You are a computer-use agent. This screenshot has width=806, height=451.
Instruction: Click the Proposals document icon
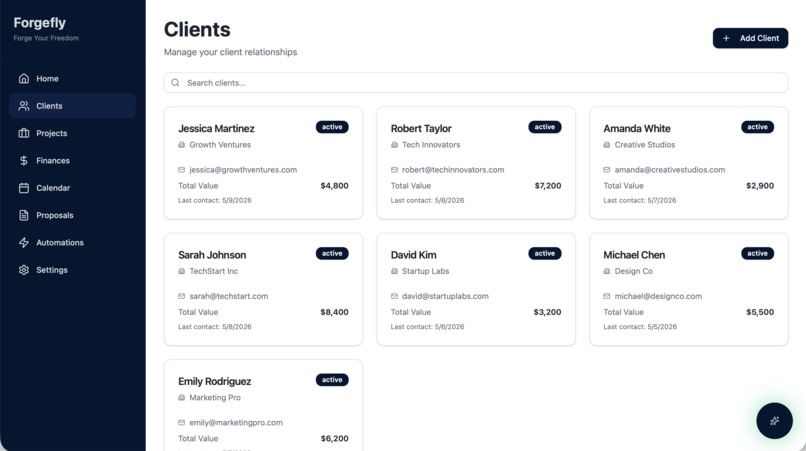[x=24, y=215]
